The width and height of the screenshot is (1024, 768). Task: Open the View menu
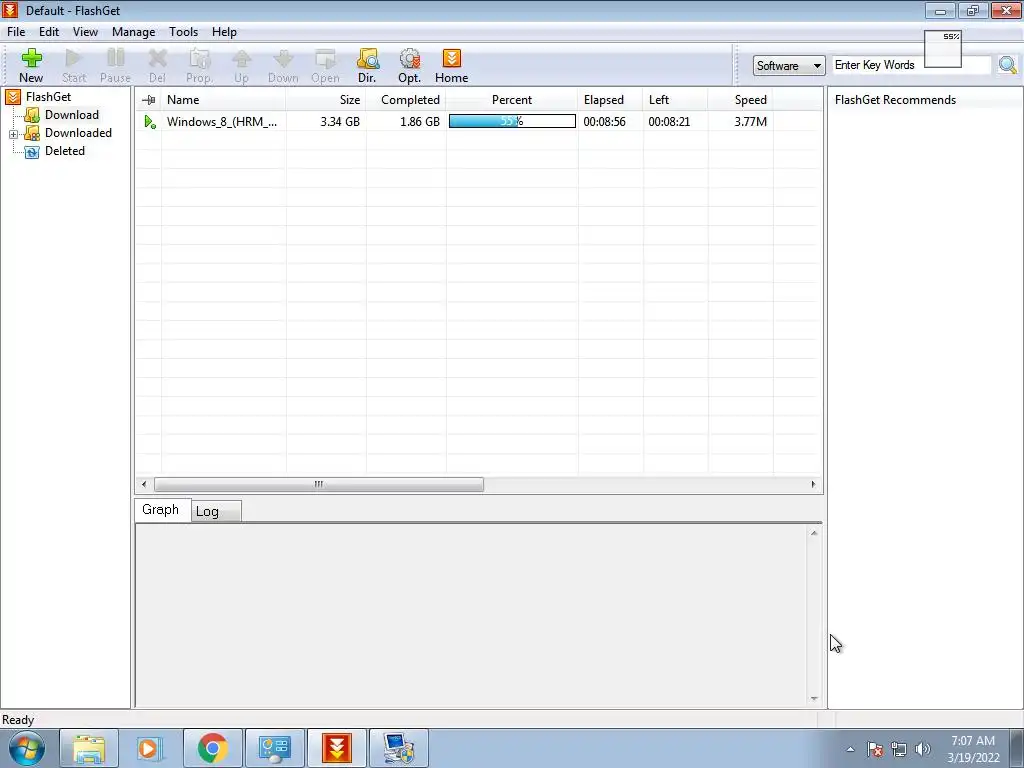pos(85,32)
